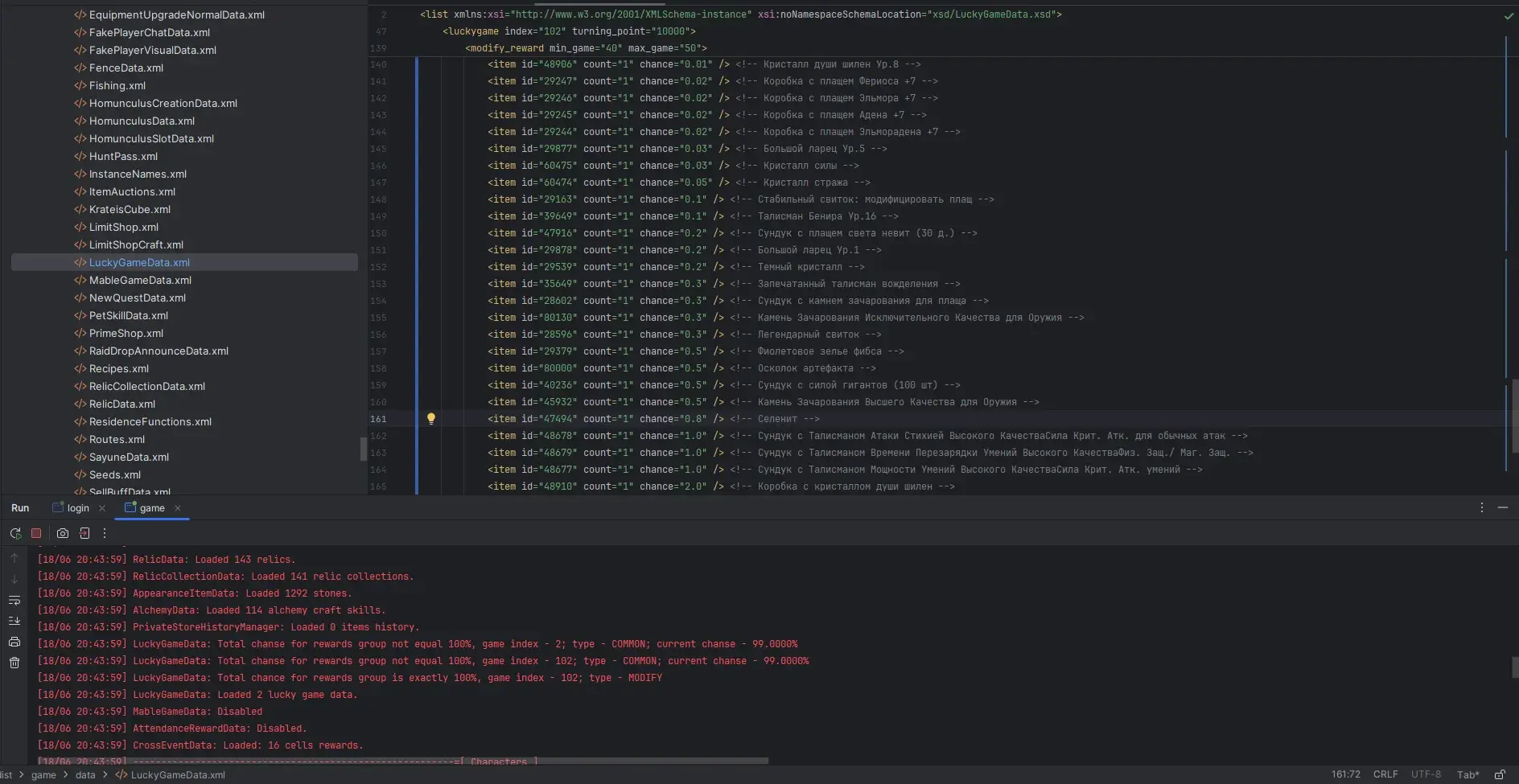
Task: Open MableGameData.xml in project tree
Action: pyautogui.click(x=140, y=280)
